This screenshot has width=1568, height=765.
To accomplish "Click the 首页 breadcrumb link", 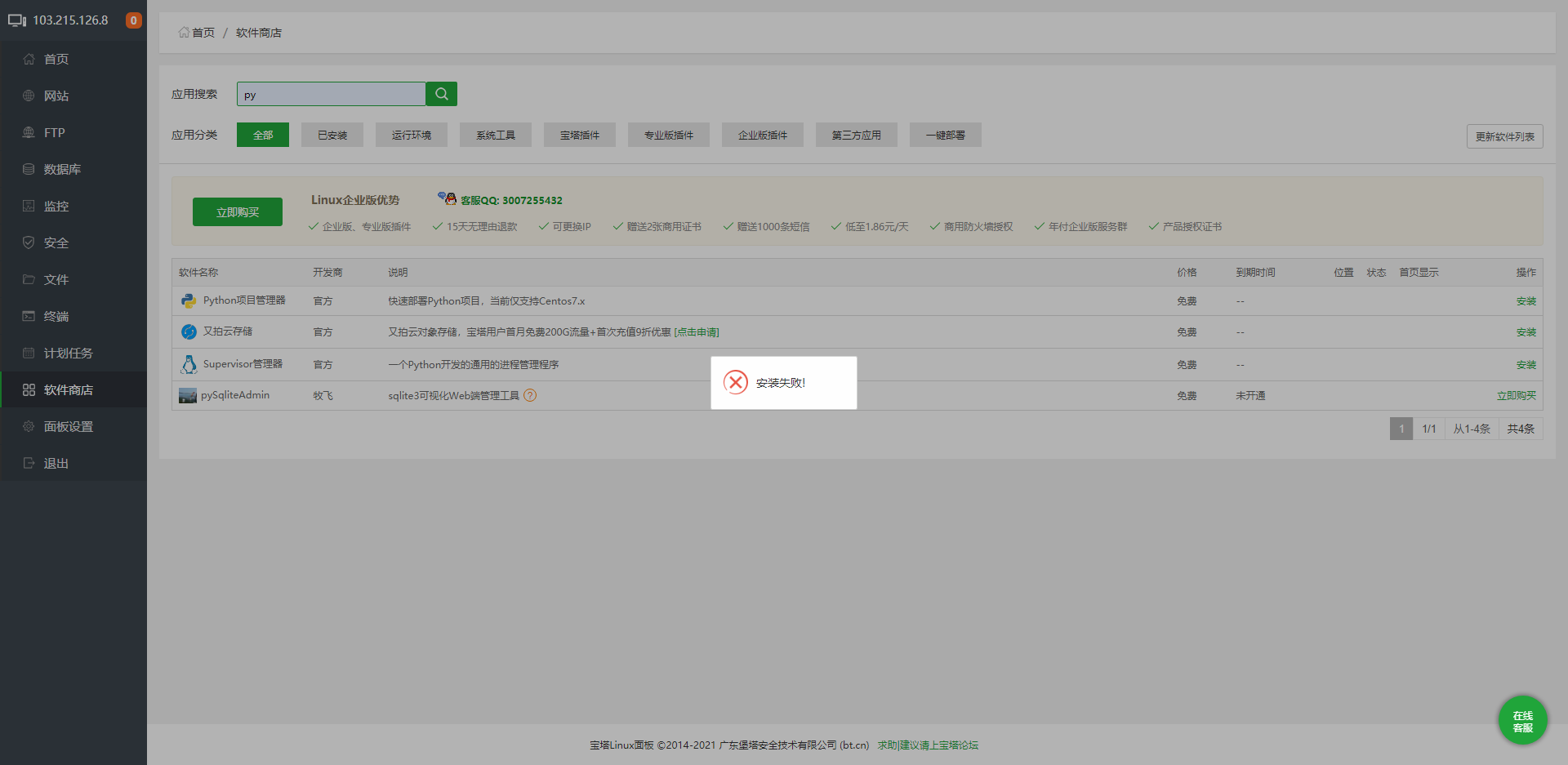I will click(203, 33).
